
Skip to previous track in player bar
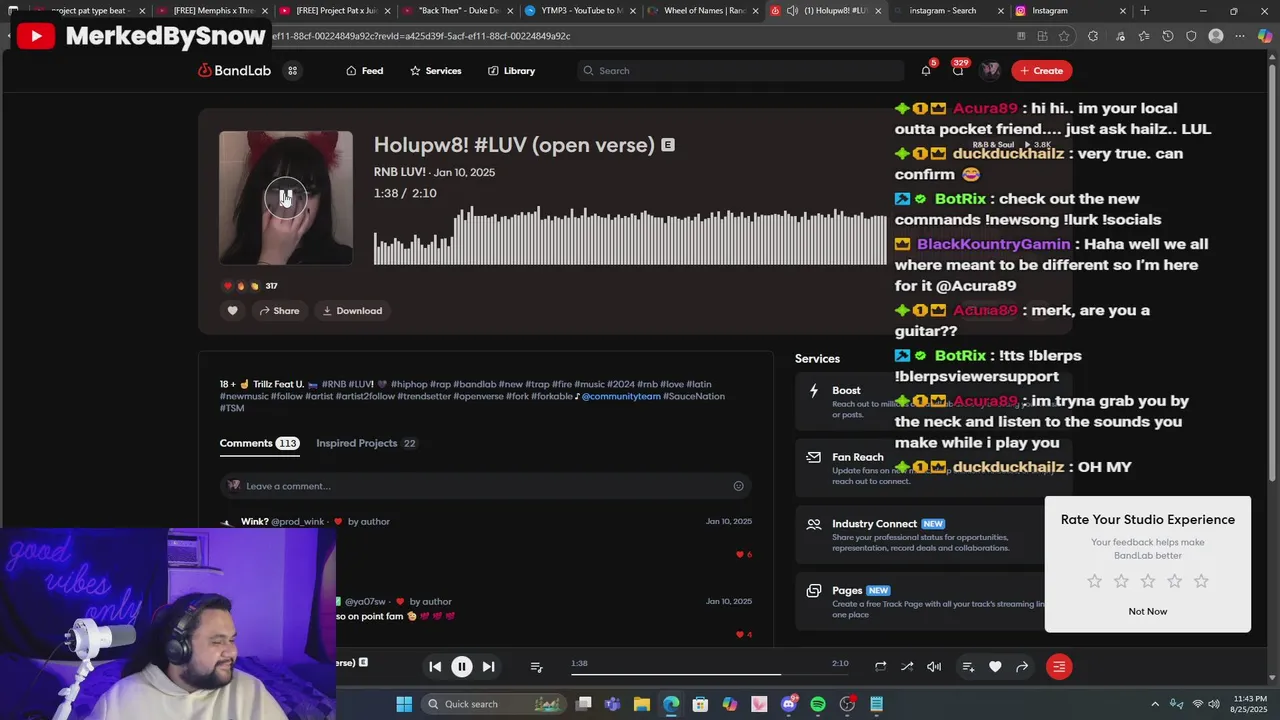pos(435,666)
